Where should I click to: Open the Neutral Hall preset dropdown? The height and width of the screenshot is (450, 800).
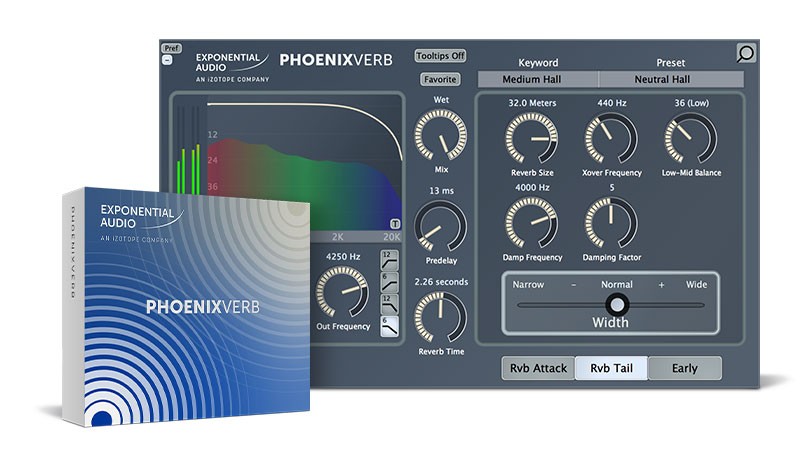(670, 80)
